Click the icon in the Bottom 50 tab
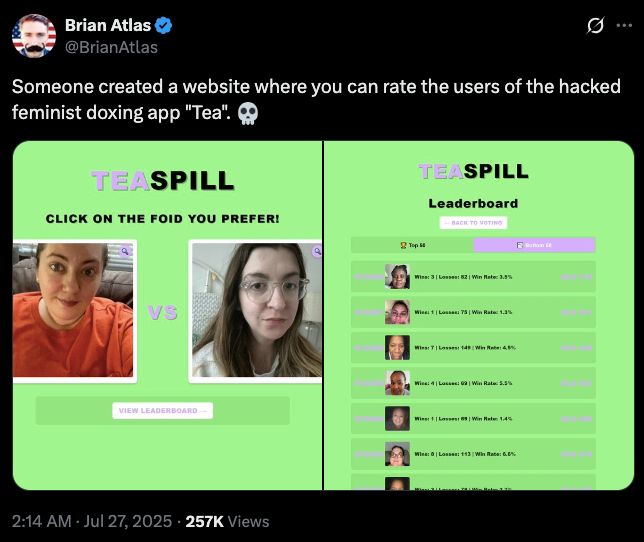The image size is (644, 542). pyautogui.click(x=520, y=245)
